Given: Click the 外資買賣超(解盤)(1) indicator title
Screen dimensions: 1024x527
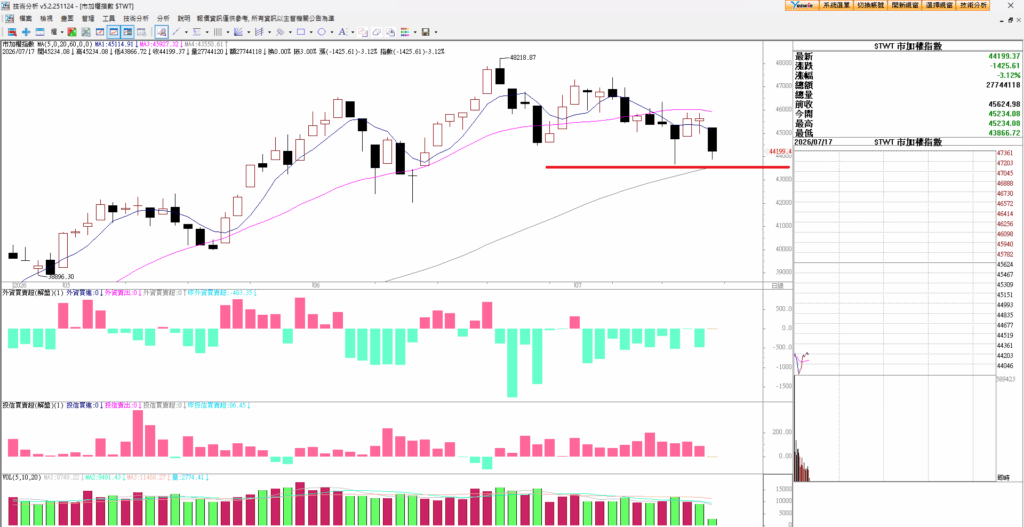Looking at the screenshot, I should click(33, 293).
